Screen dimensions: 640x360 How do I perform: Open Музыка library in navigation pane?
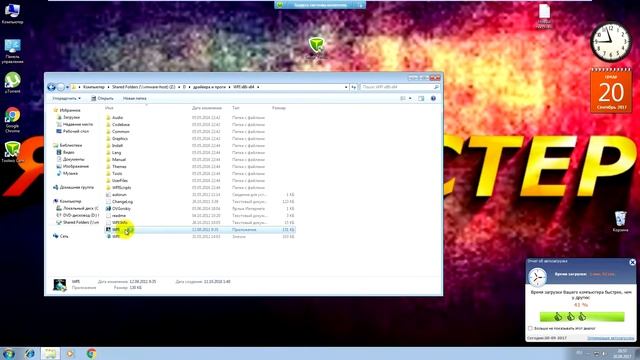tap(70, 173)
